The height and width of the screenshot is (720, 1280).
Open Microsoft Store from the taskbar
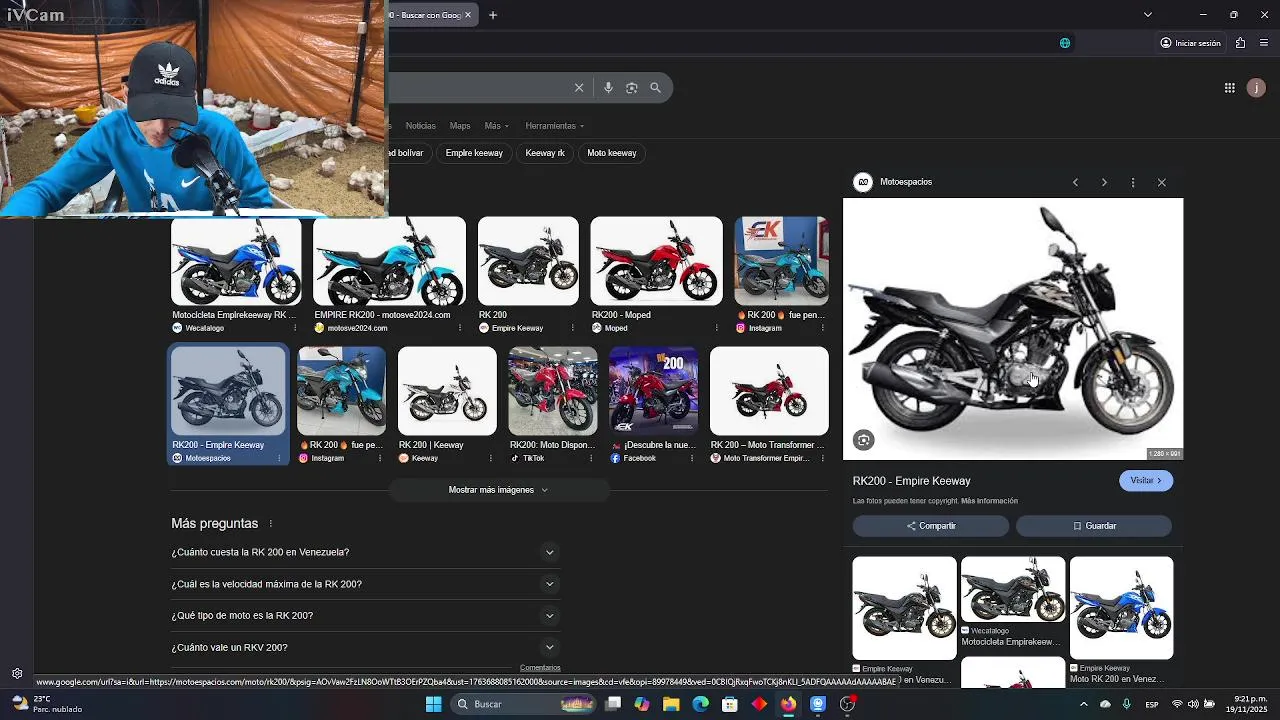730,704
